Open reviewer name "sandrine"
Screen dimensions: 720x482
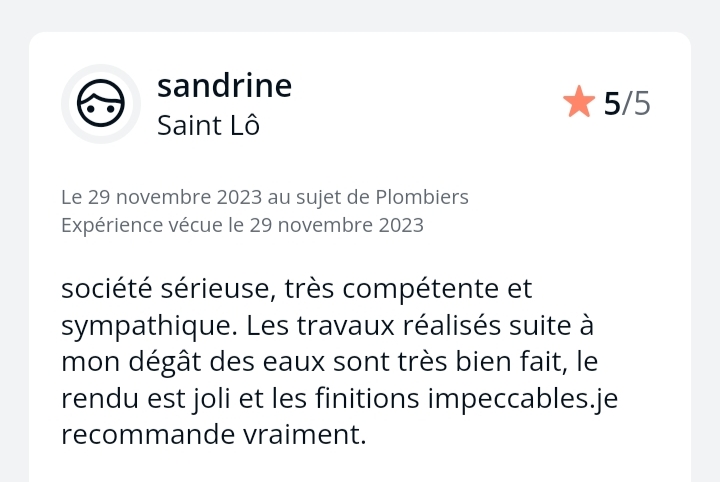click(x=224, y=86)
